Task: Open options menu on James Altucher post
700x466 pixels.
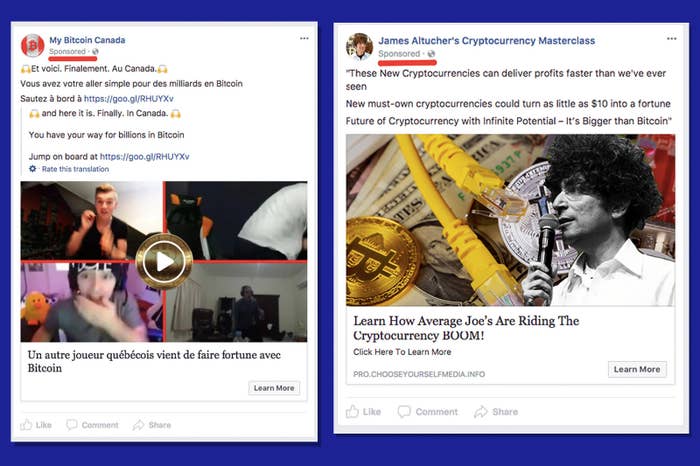Action: [x=671, y=39]
